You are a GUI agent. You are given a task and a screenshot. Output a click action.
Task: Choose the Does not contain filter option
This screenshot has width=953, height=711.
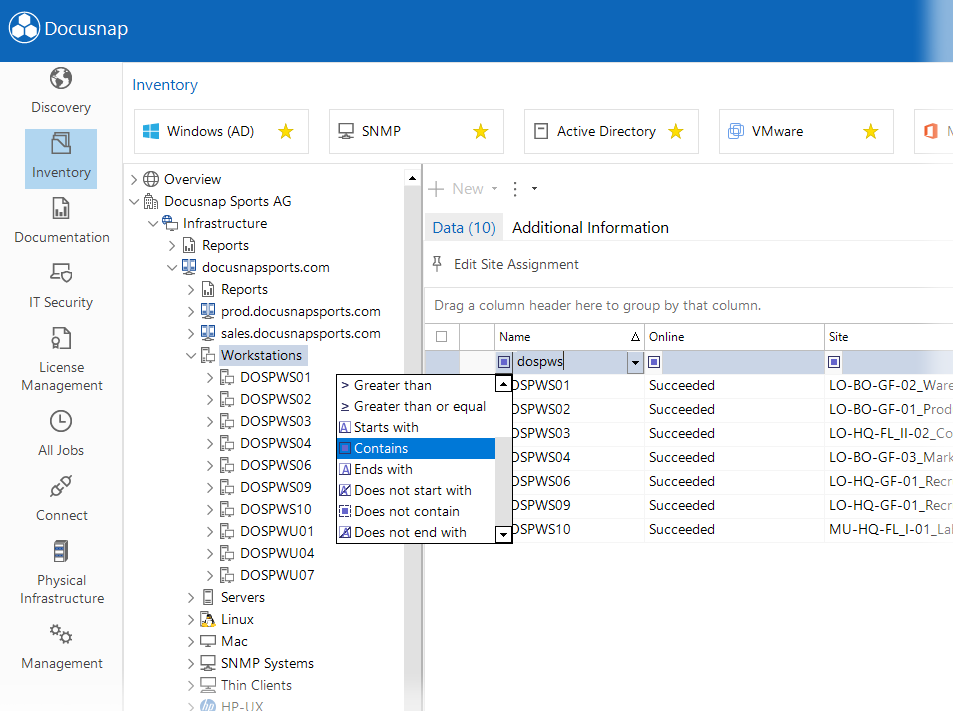coord(416,511)
